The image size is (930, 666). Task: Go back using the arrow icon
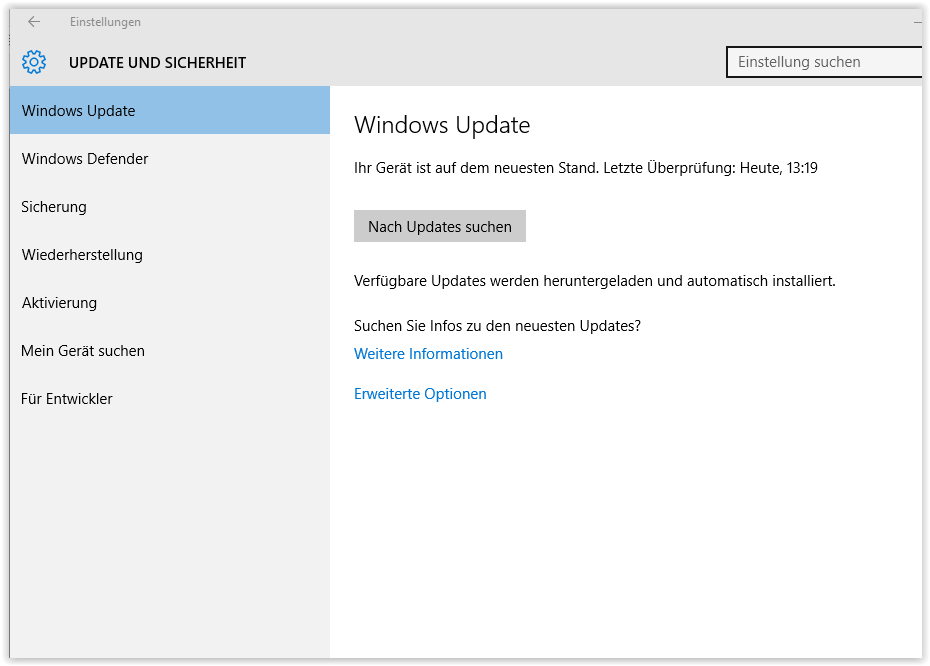tap(34, 22)
